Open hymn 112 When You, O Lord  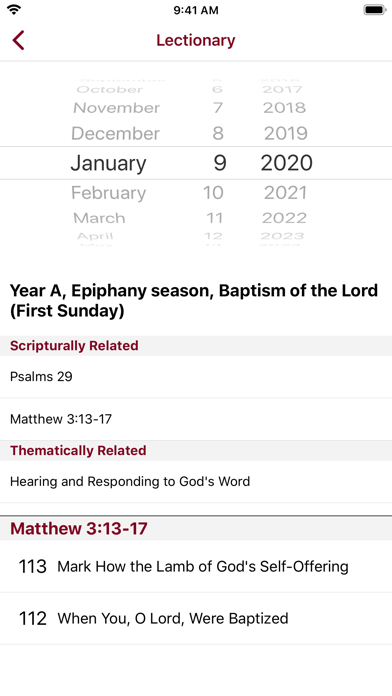(196, 618)
